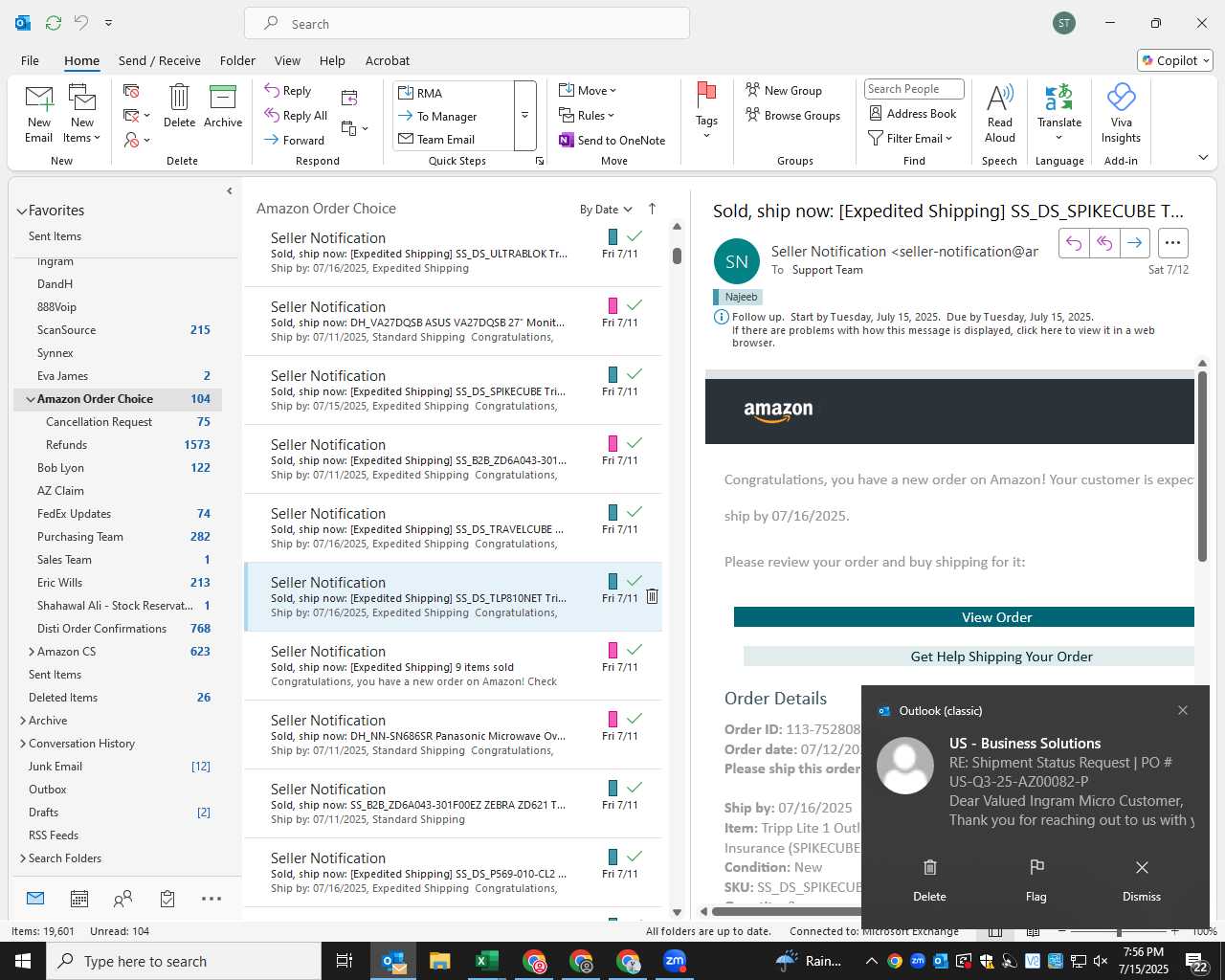Image resolution: width=1225 pixels, height=980 pixels.
Task: Switch to the Send / Receive tab
Action: (160, 60)
